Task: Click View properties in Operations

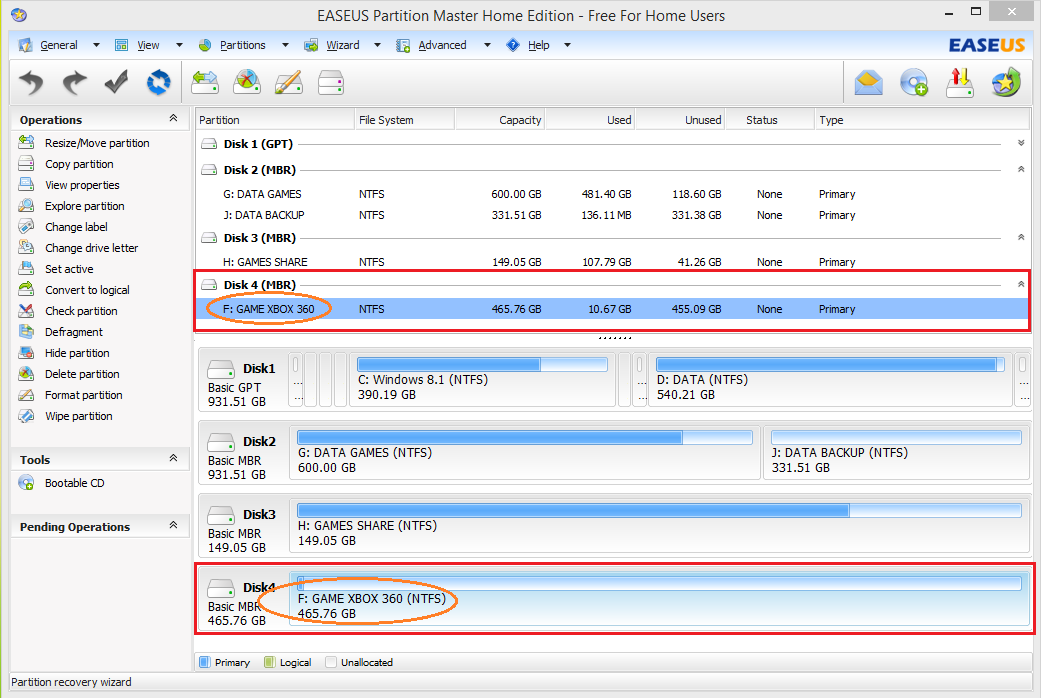Action: click(82, 185)
